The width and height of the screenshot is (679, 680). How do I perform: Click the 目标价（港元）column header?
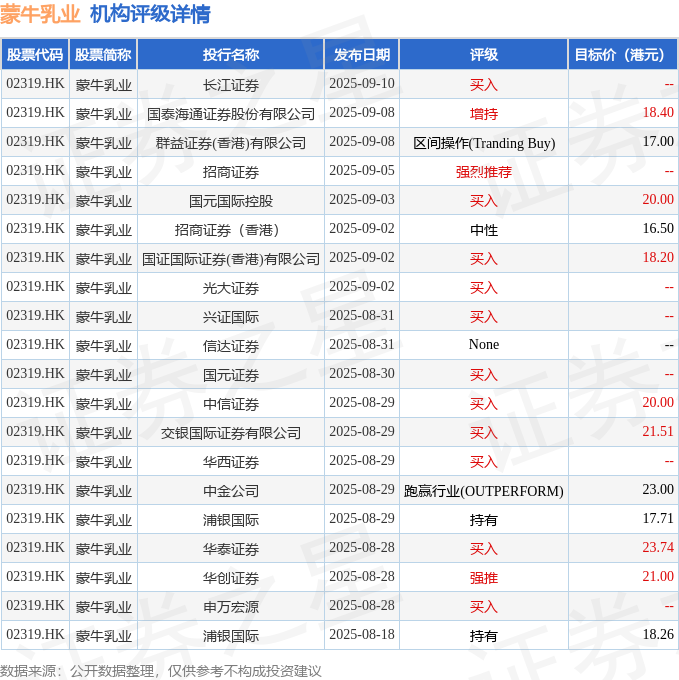[x=623, y=55]
